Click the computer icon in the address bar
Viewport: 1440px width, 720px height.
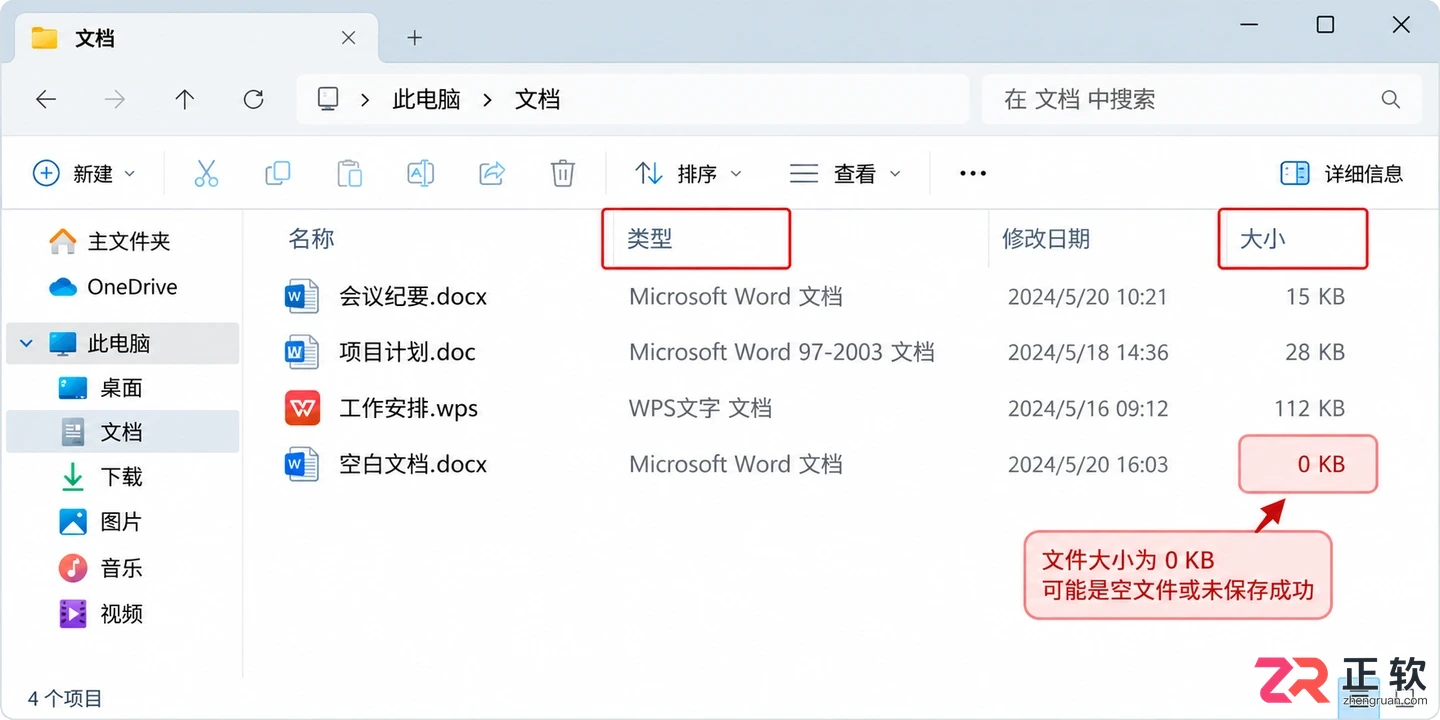click(x=328, y=99)
